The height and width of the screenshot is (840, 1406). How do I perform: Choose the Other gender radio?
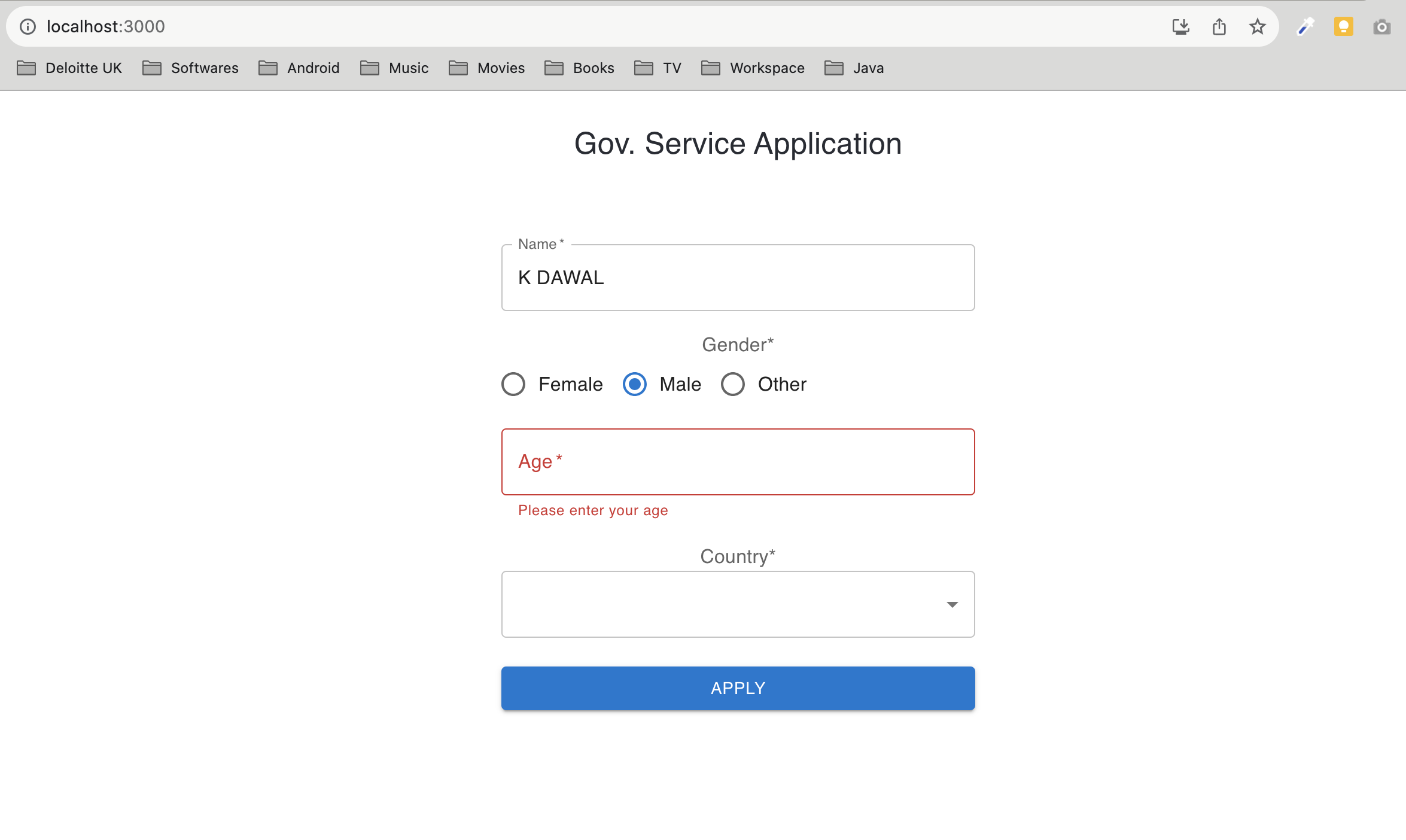tap(732, 384)
